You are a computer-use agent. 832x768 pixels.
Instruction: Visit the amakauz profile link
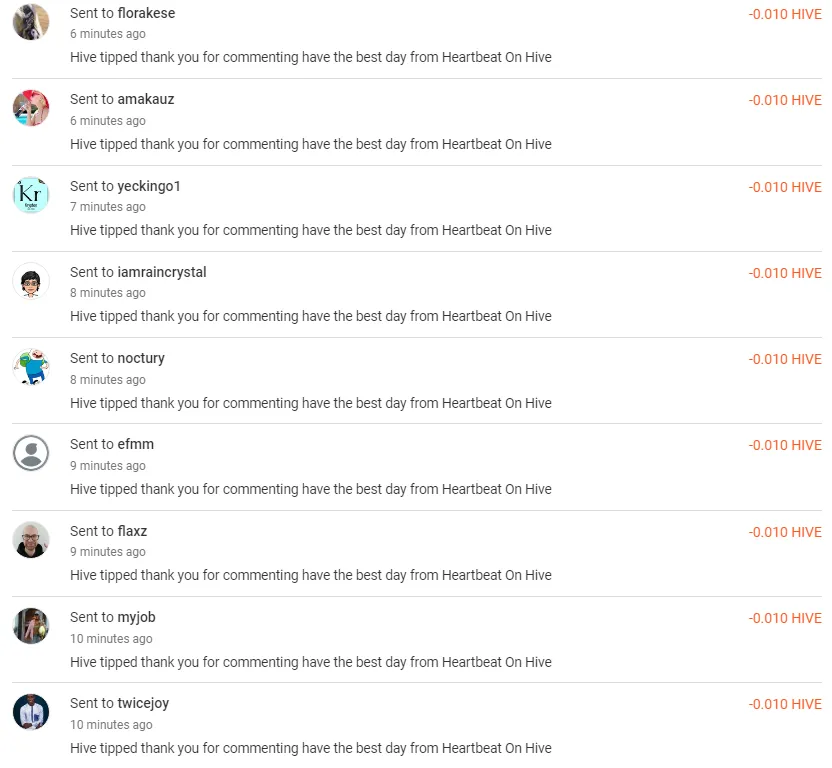point(146,99)
